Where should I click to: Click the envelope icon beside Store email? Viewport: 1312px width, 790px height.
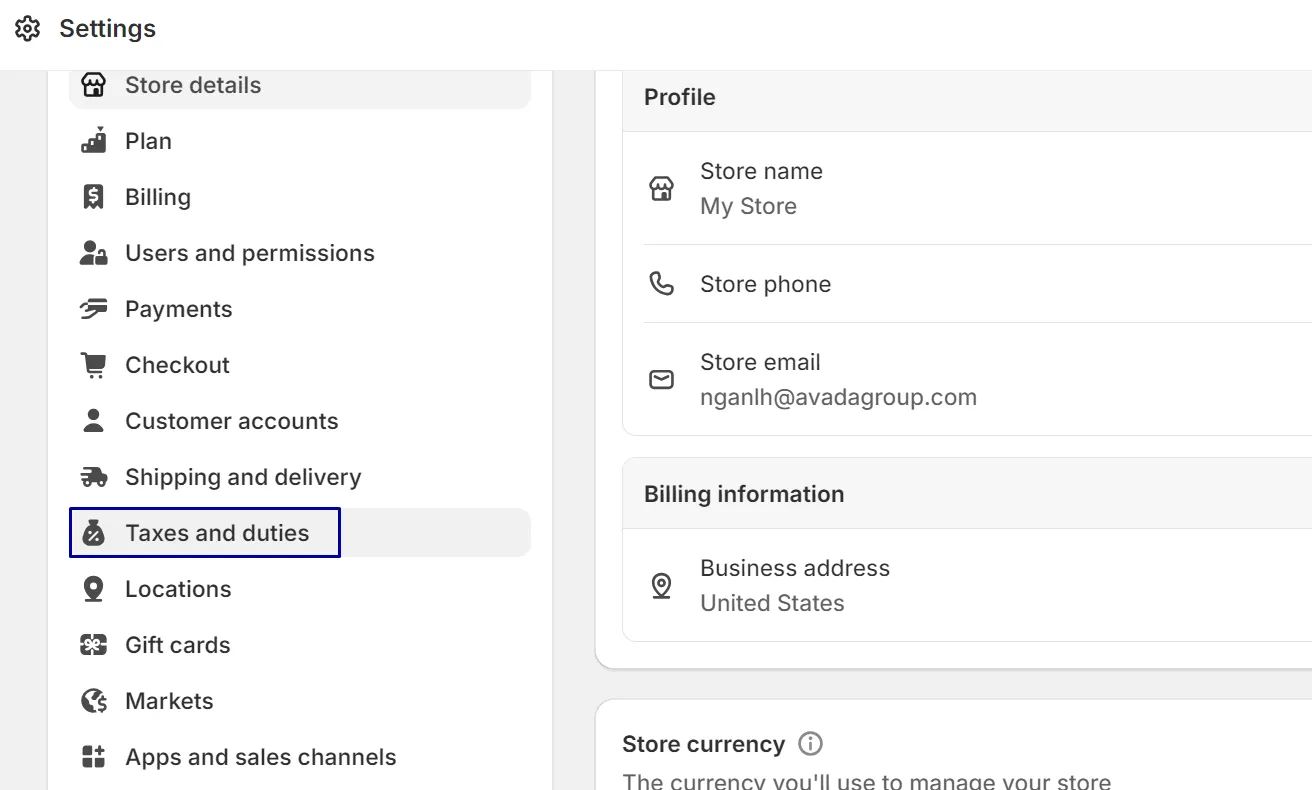coord(661,380)
